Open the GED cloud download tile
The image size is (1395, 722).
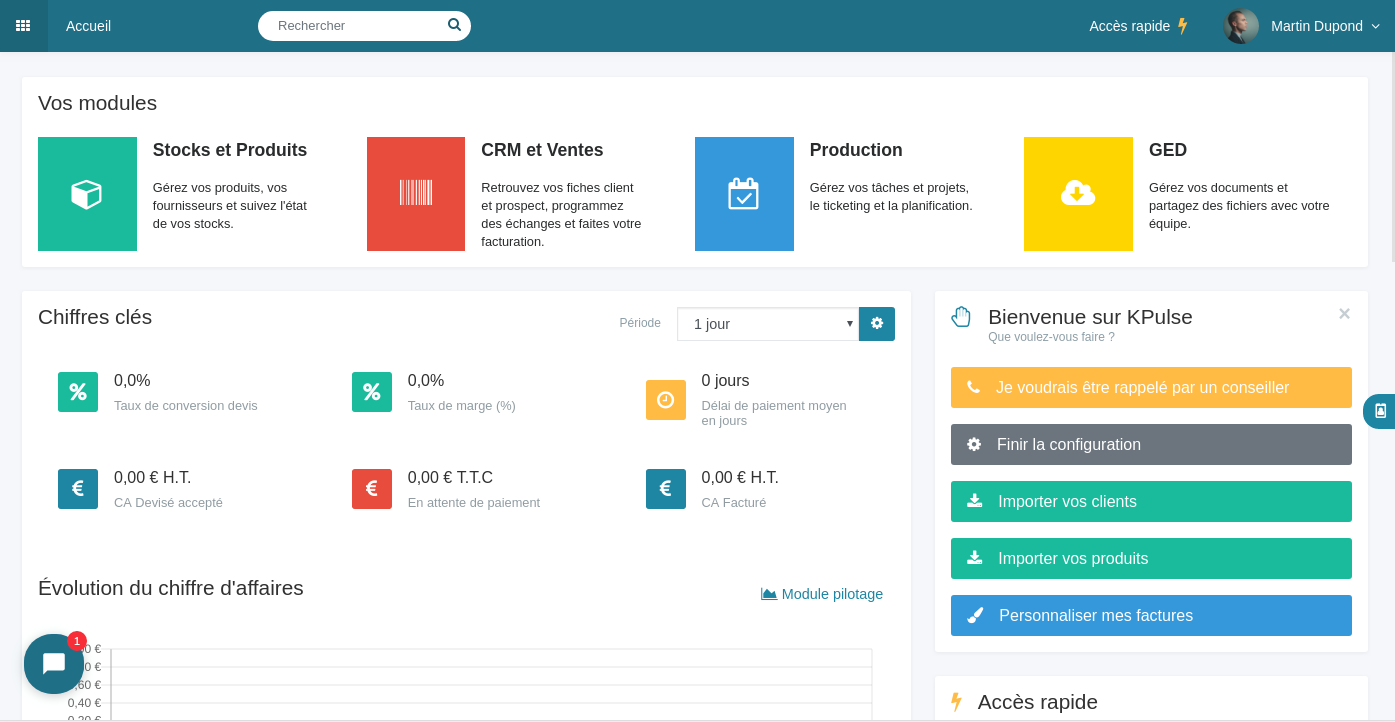tap(1078, 194)
